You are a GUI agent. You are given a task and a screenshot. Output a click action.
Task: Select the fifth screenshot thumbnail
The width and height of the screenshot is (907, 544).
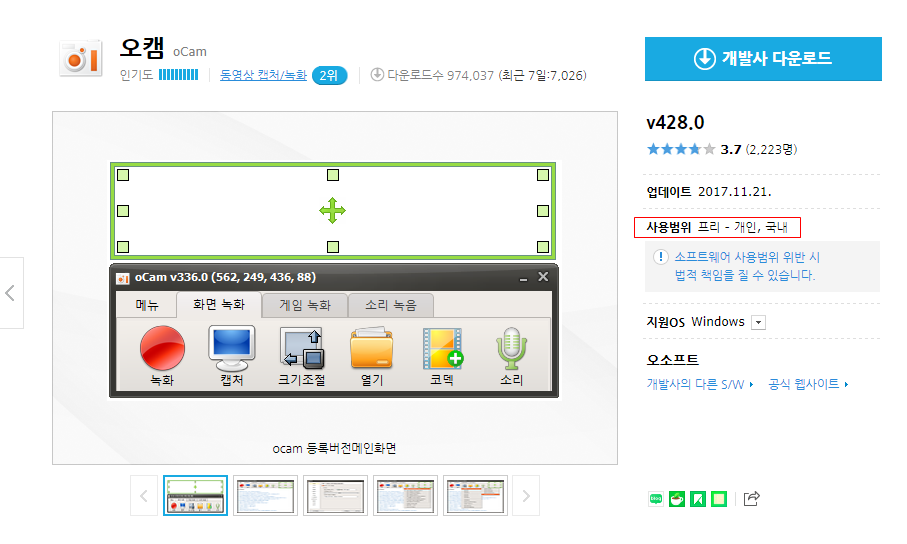point(475,495)
